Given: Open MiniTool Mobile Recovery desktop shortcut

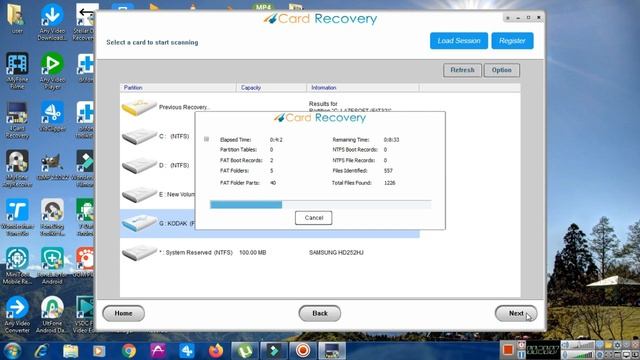Looking at the screenshot, I should pos(17,266).
